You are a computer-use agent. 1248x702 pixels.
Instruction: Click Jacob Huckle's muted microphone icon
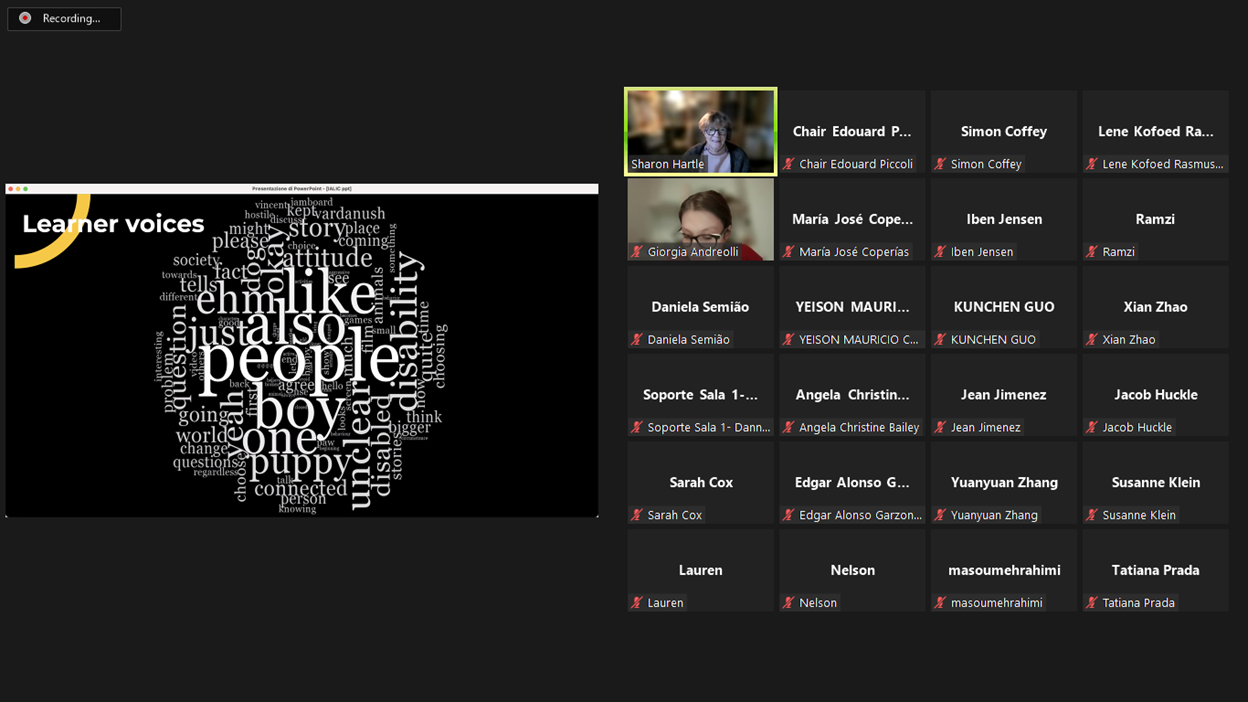point(1092,427)
